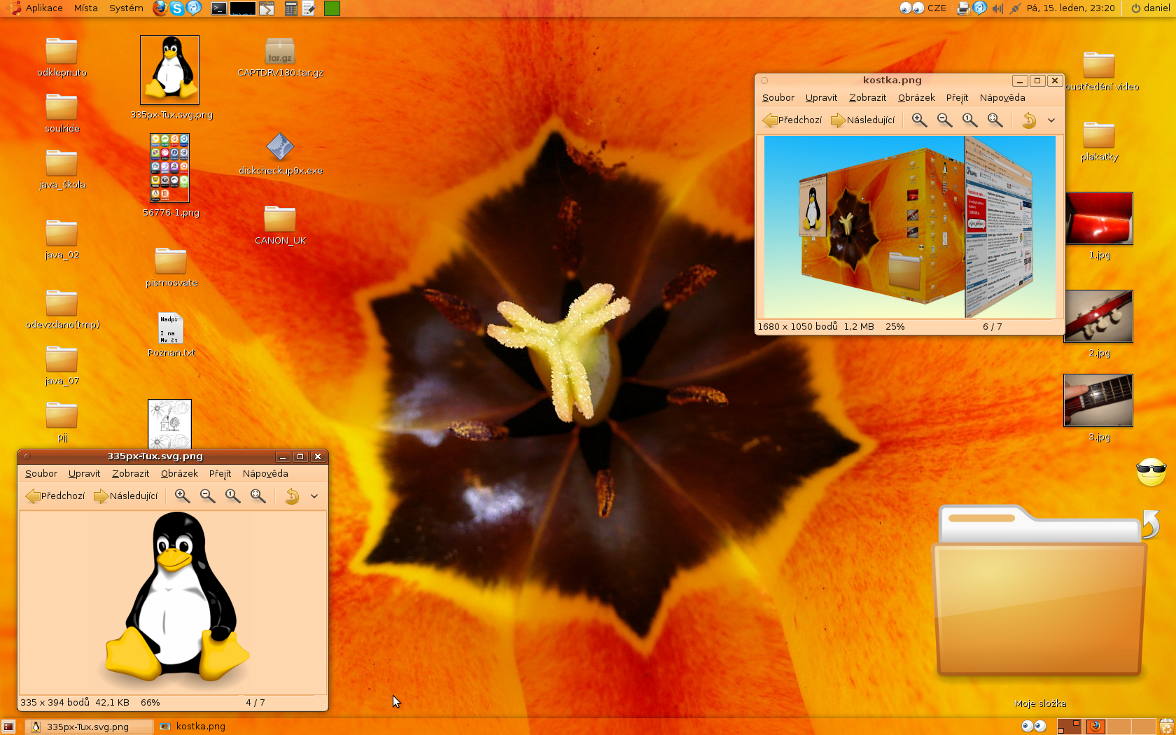Set normal size in kostka.png viewer
The height and width of the screenshot is (735, 1176).
(970, 120)
